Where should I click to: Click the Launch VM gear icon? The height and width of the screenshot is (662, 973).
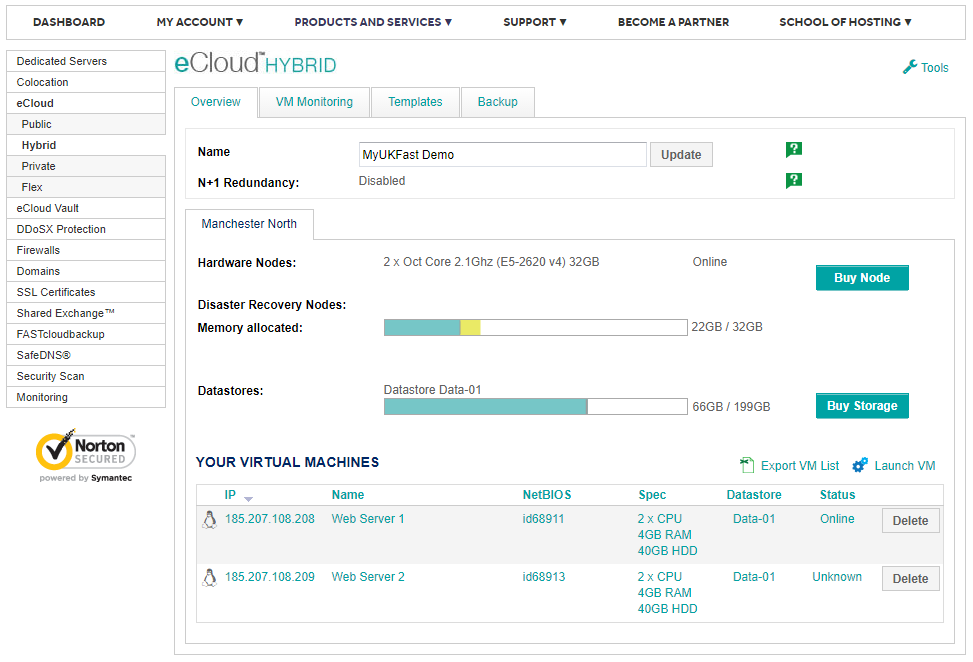860,465
